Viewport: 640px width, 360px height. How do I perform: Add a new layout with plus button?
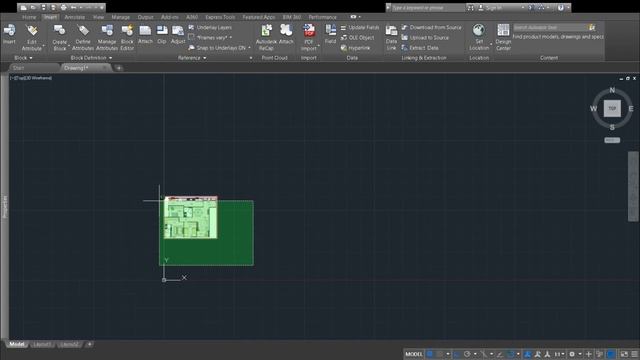[89, 344]
